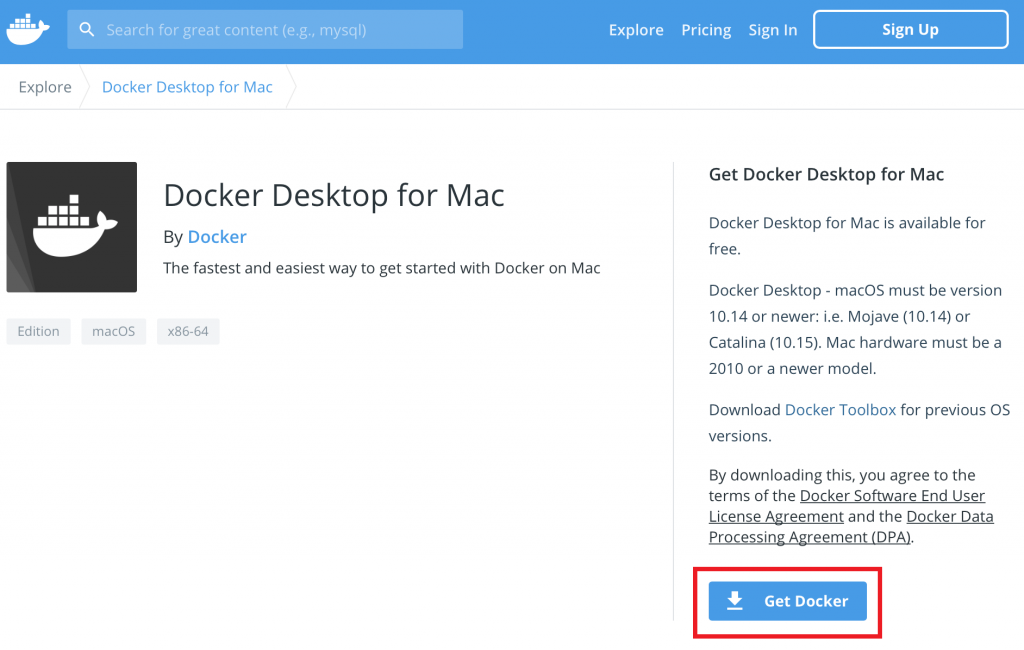Click Explore in the breadcrumb trail
The image size is (1024, 650).
[x=44, y=87]
